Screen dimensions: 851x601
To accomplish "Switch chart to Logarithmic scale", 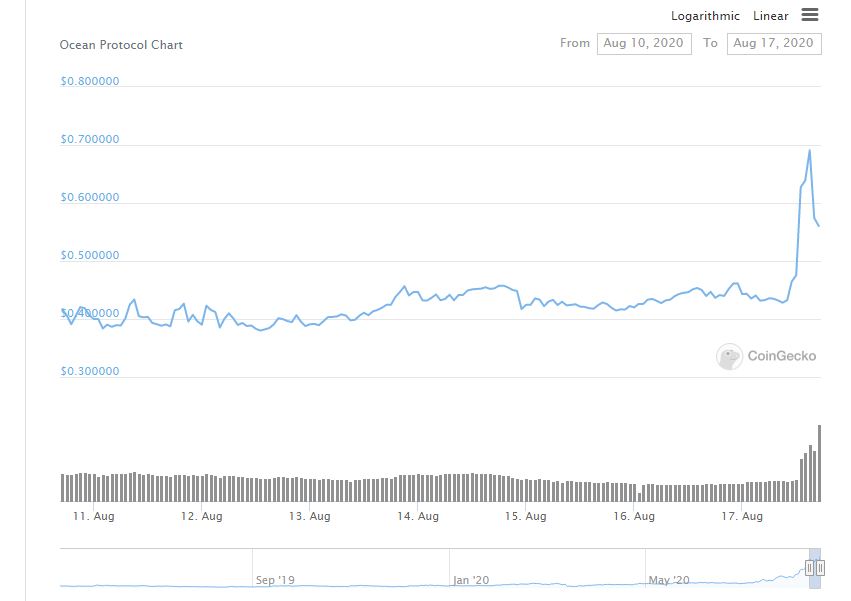I will click(705, 16).
